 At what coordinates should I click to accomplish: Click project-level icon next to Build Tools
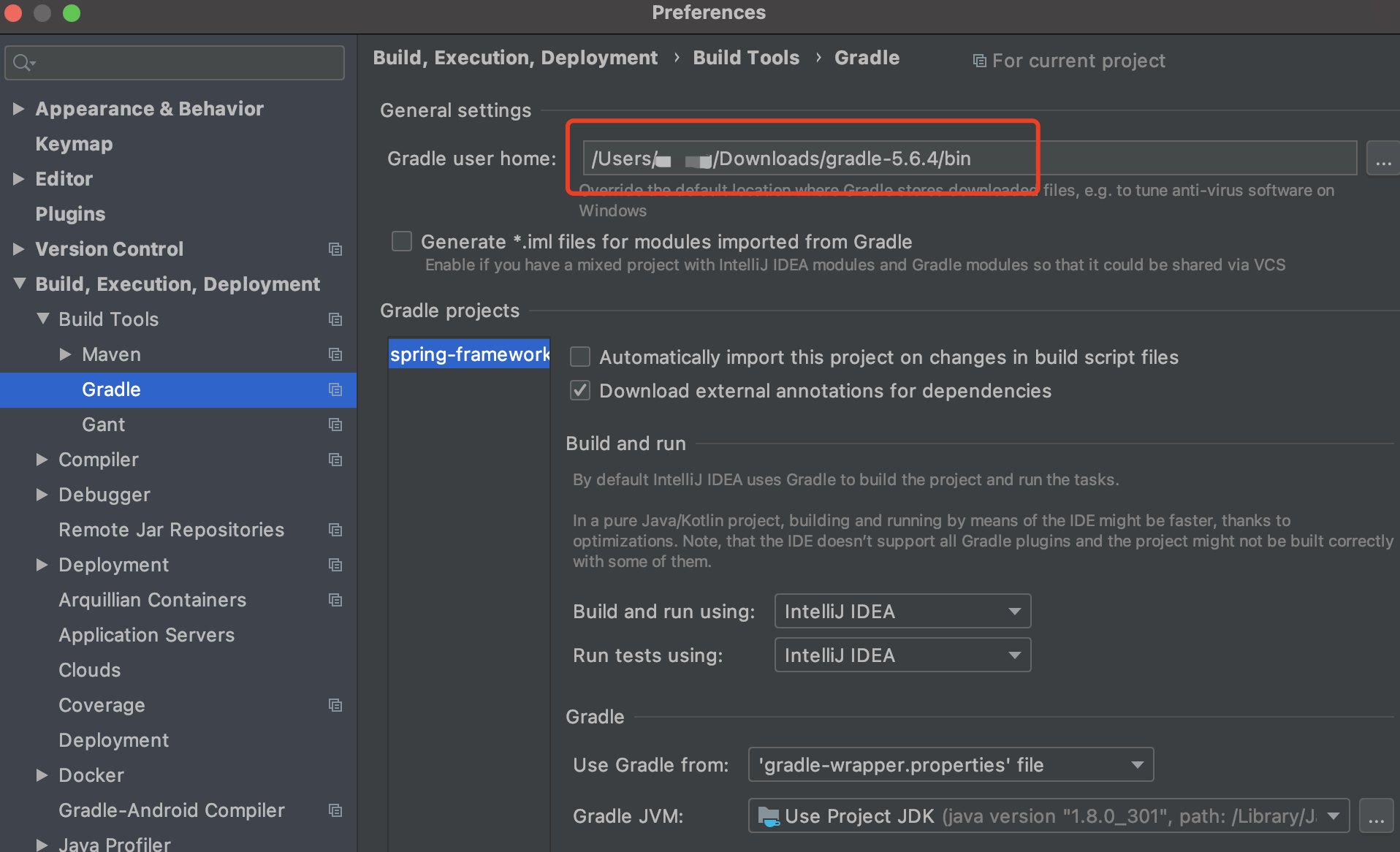(335, 319)
